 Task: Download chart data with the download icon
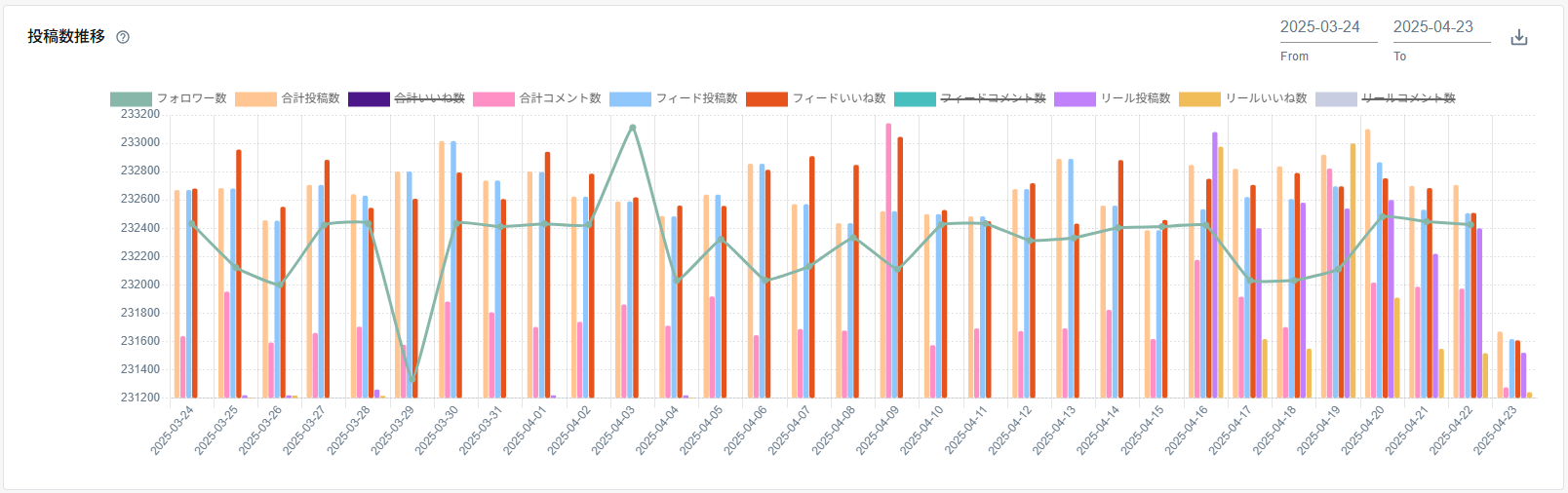tap(1518, 38)
